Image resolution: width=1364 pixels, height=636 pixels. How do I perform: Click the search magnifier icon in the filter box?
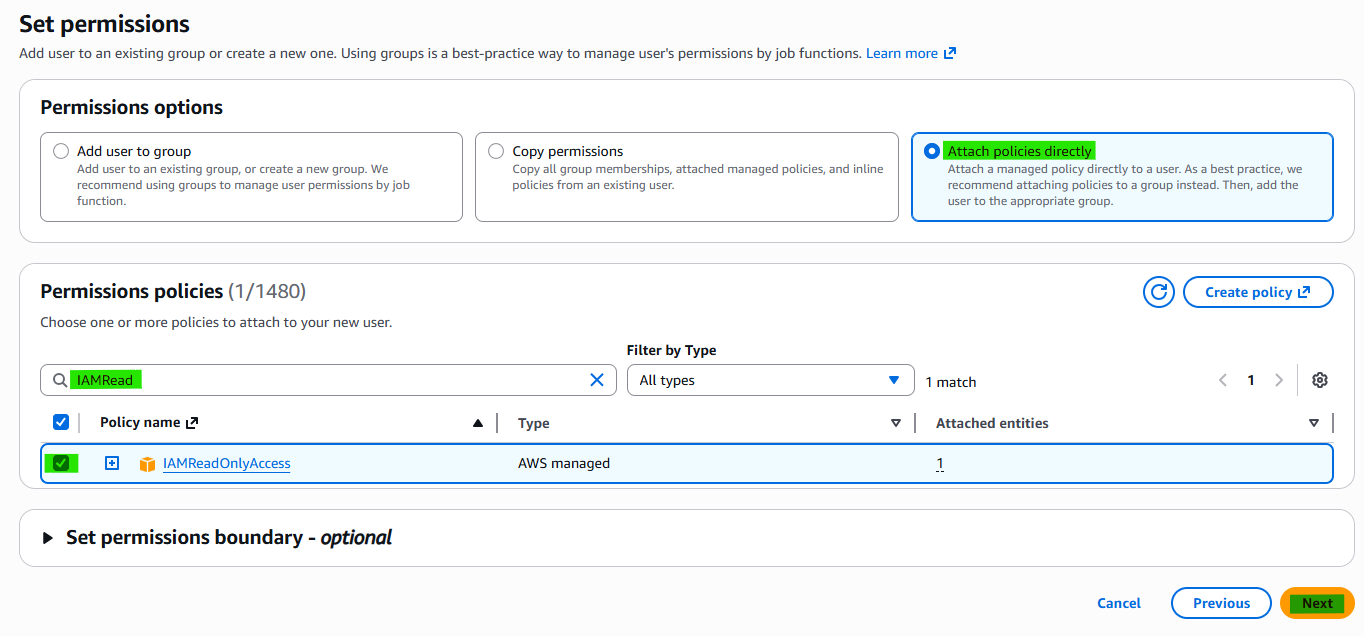[x=60, y=380]
